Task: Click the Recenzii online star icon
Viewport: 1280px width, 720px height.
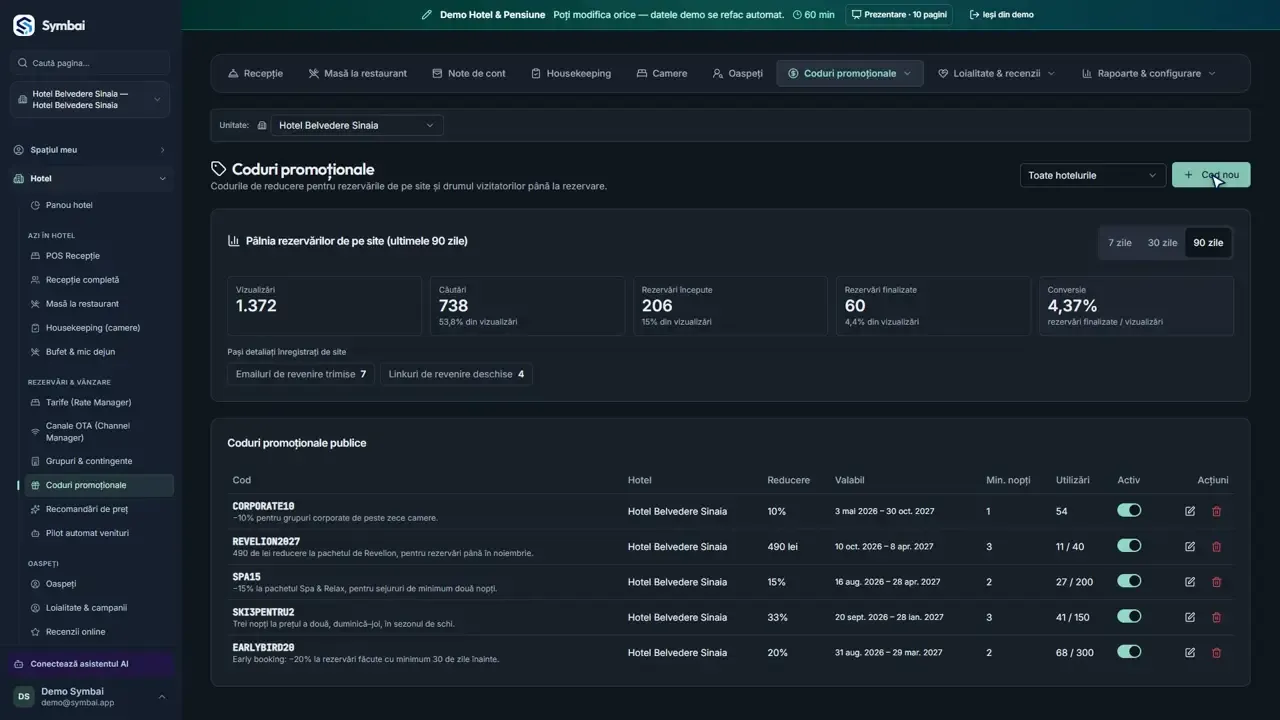Action: [x=35, y=632]
